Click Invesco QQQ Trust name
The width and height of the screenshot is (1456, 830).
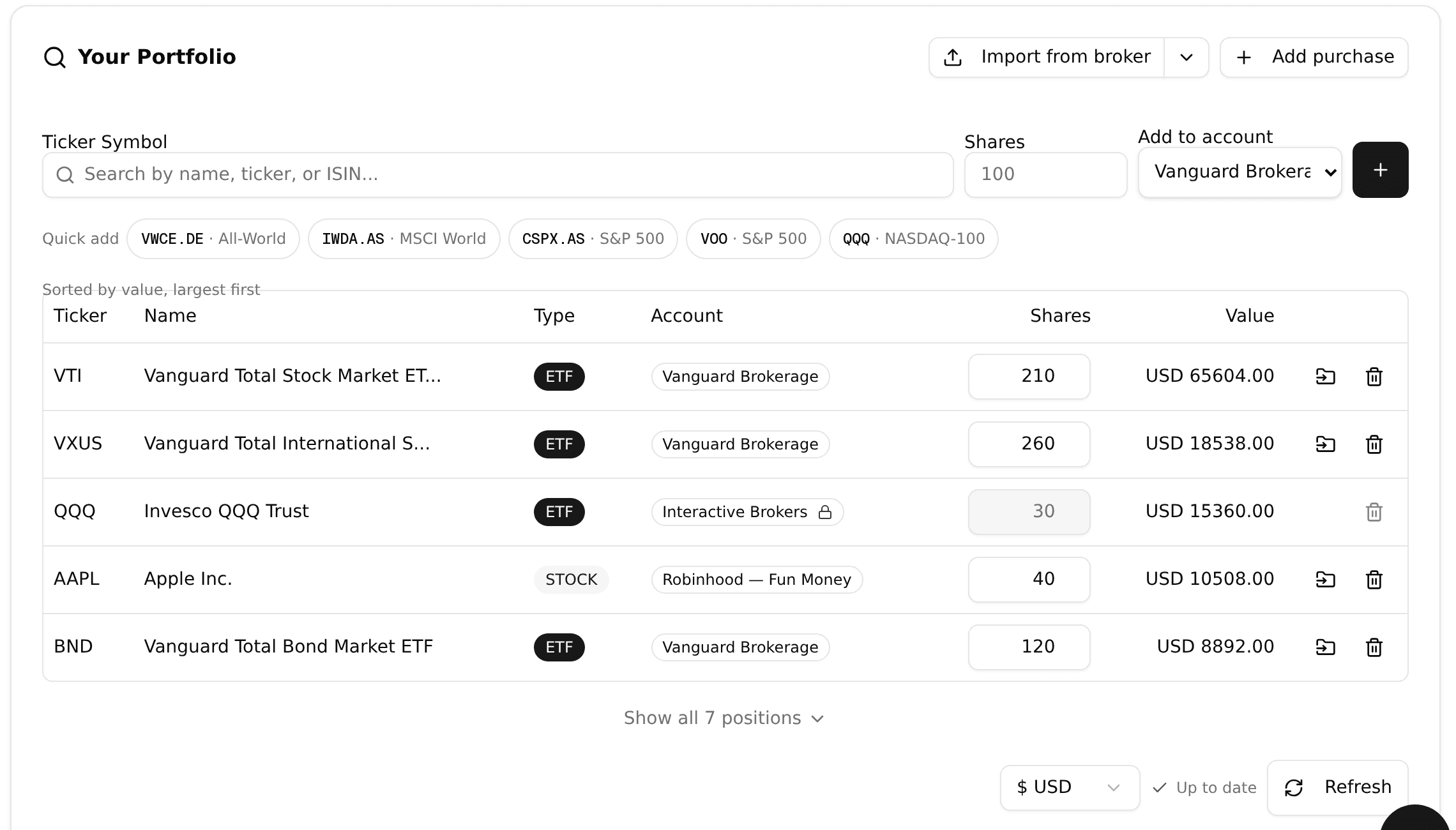click(226, 511)
